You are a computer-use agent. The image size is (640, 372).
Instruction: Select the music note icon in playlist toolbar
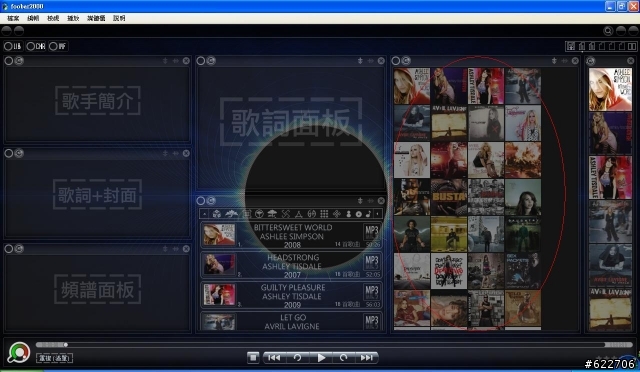point(368,214)
